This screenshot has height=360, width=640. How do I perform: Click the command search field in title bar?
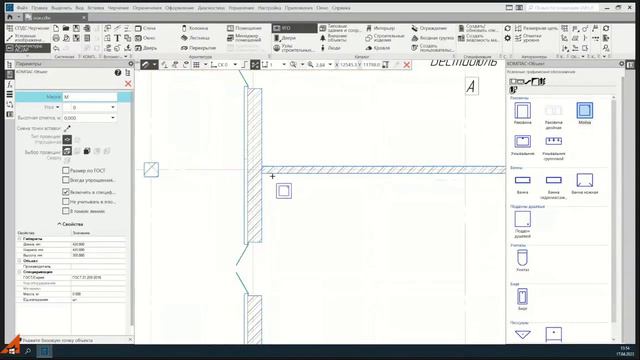(562, 8)
